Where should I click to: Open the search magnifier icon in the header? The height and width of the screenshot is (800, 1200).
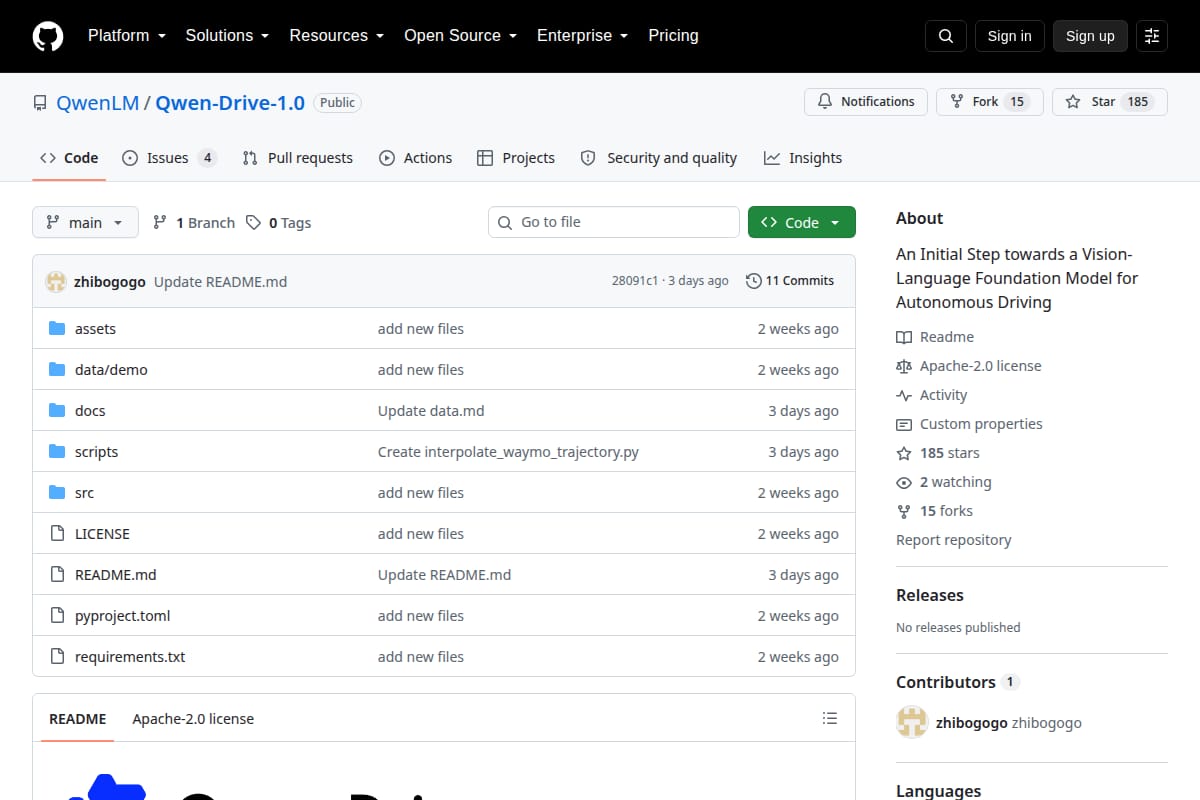[946, 36]
